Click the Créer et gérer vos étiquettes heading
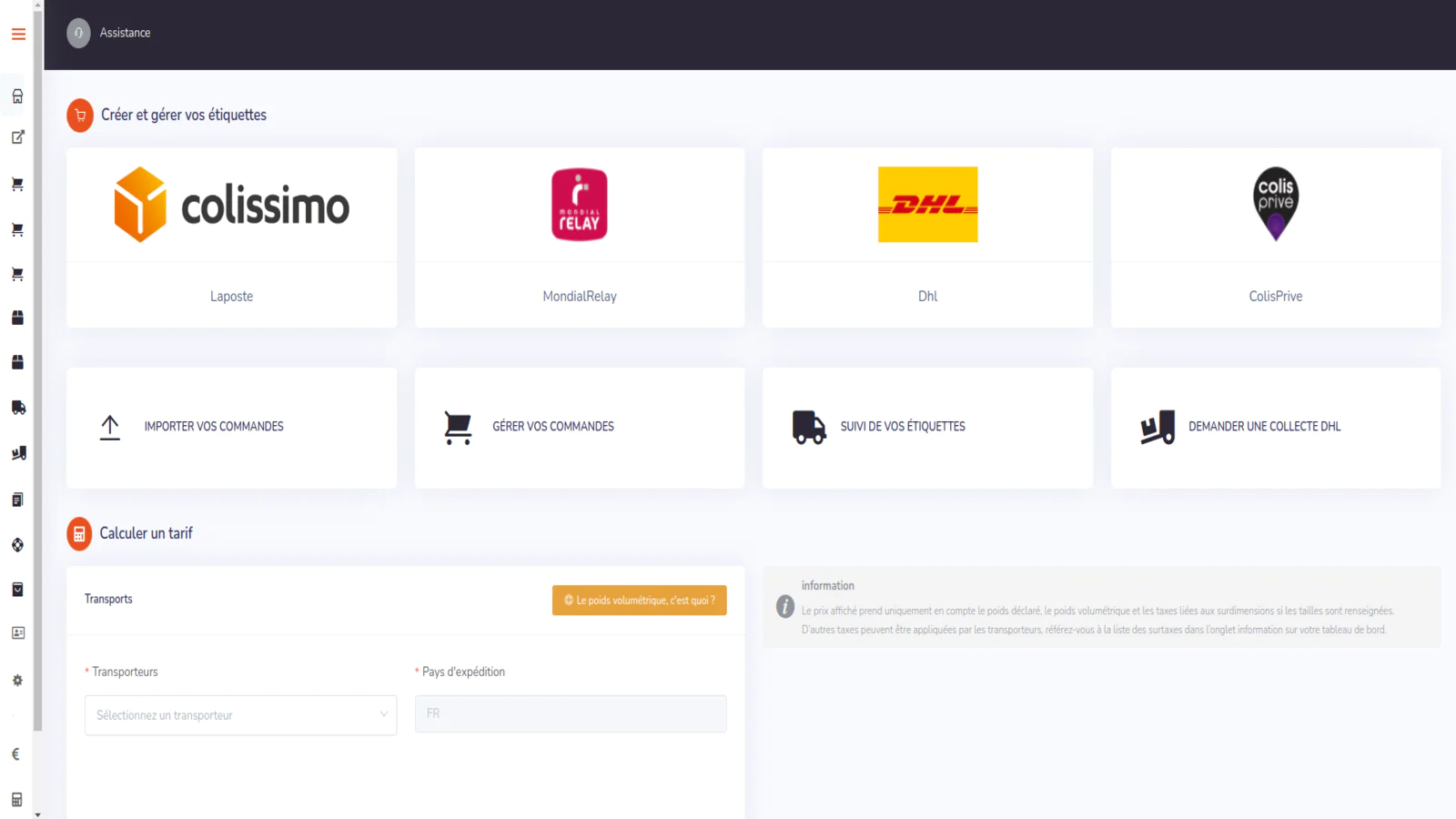Image resolution: width=1456 pixels, height=819 pixels. (184, 116)
